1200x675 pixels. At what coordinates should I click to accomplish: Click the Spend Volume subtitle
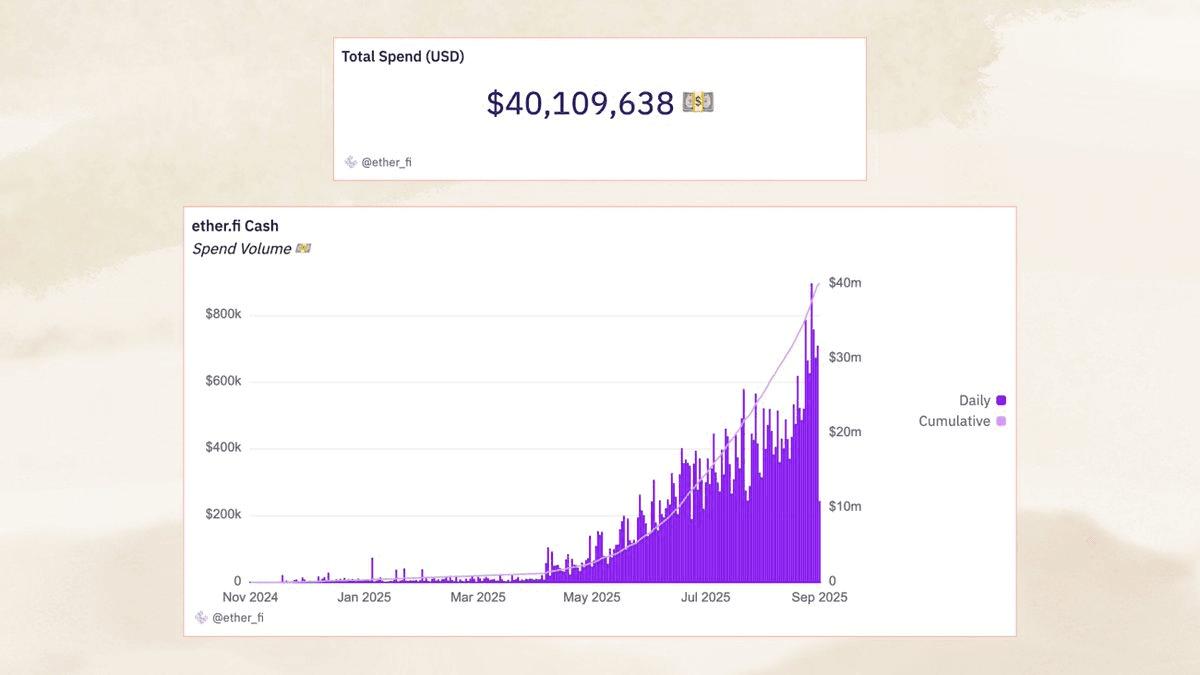tap(242, 248)
